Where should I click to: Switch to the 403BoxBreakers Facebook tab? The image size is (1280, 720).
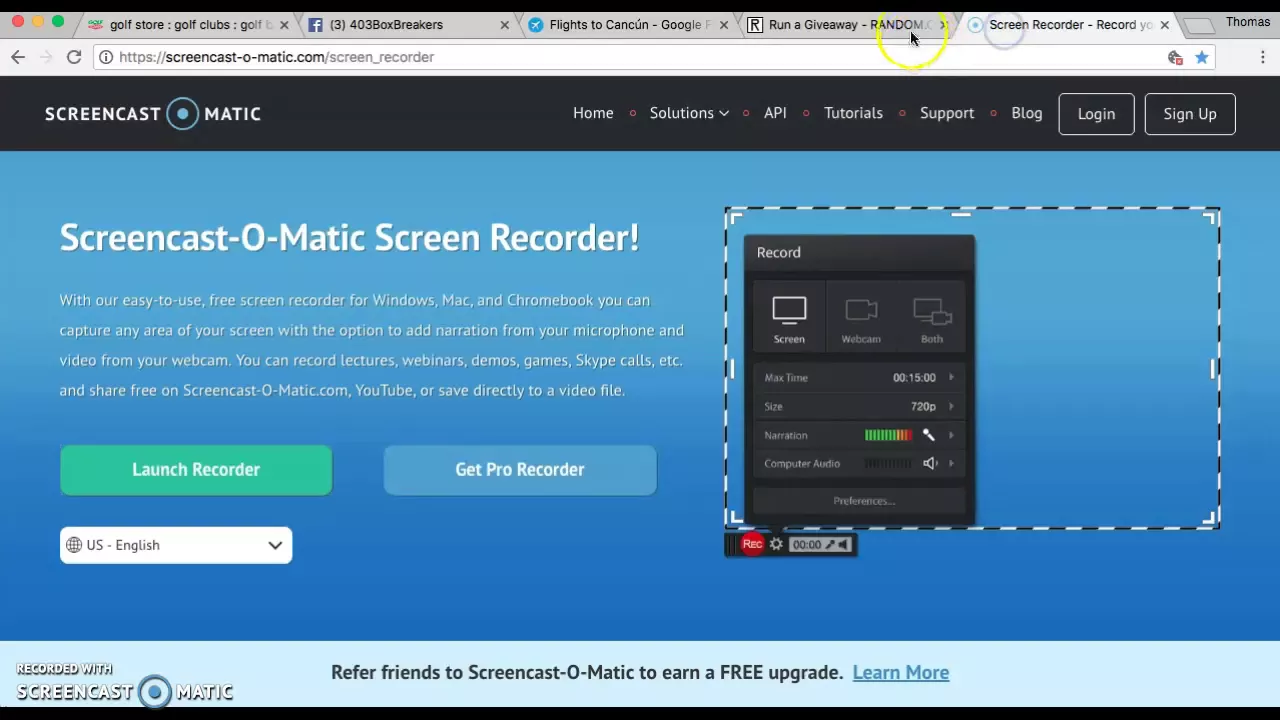pyautogui.click(x=405, y=25)
